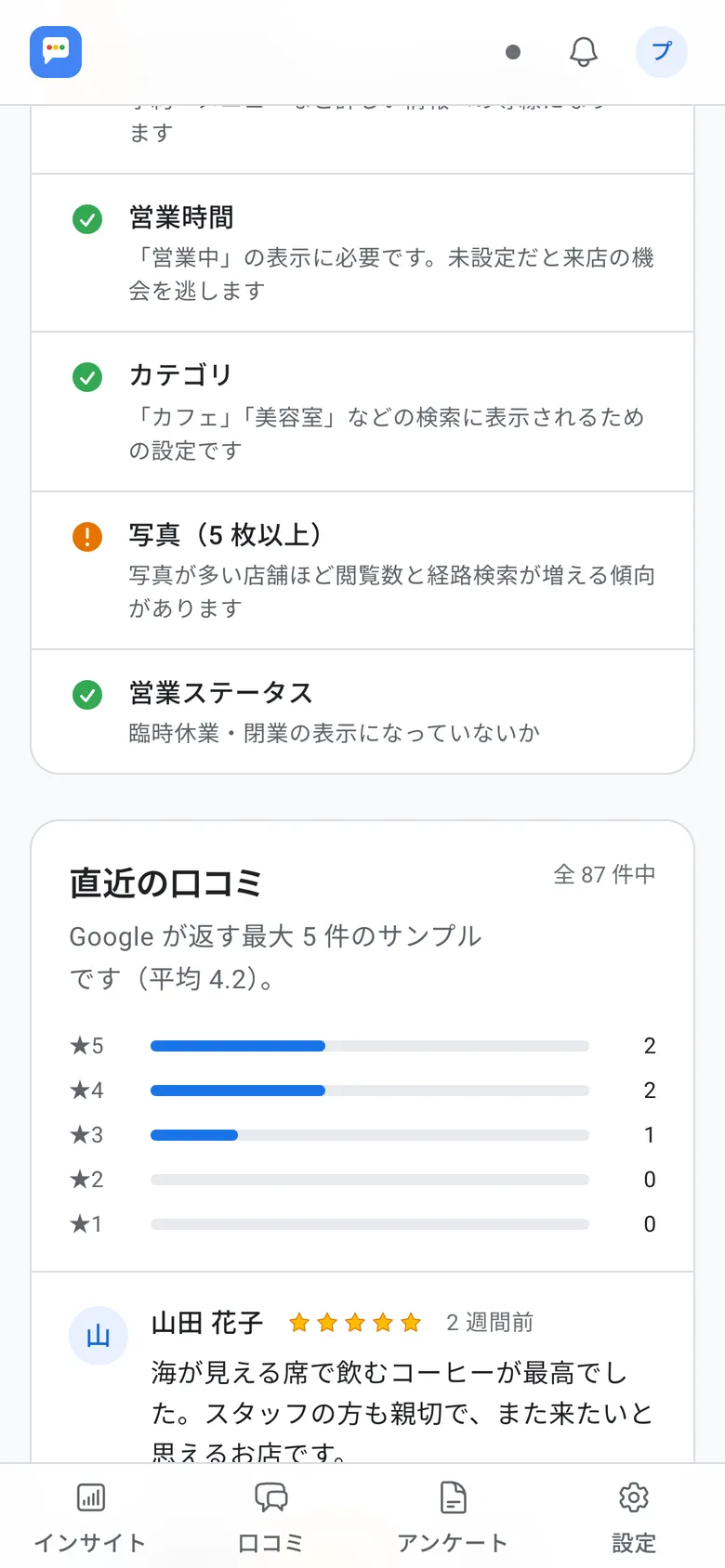Select the ★5 rating bar
Image resolution: width=725 pixels, height=1568 pixels.
click(370, 1046)
